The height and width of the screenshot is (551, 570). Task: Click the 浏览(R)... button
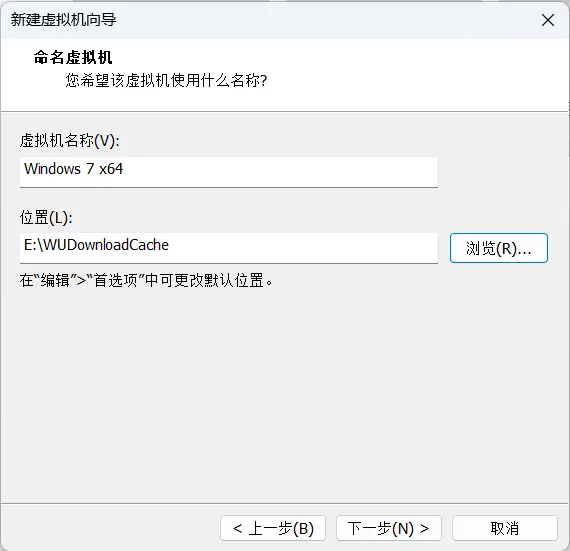[499, 248]
